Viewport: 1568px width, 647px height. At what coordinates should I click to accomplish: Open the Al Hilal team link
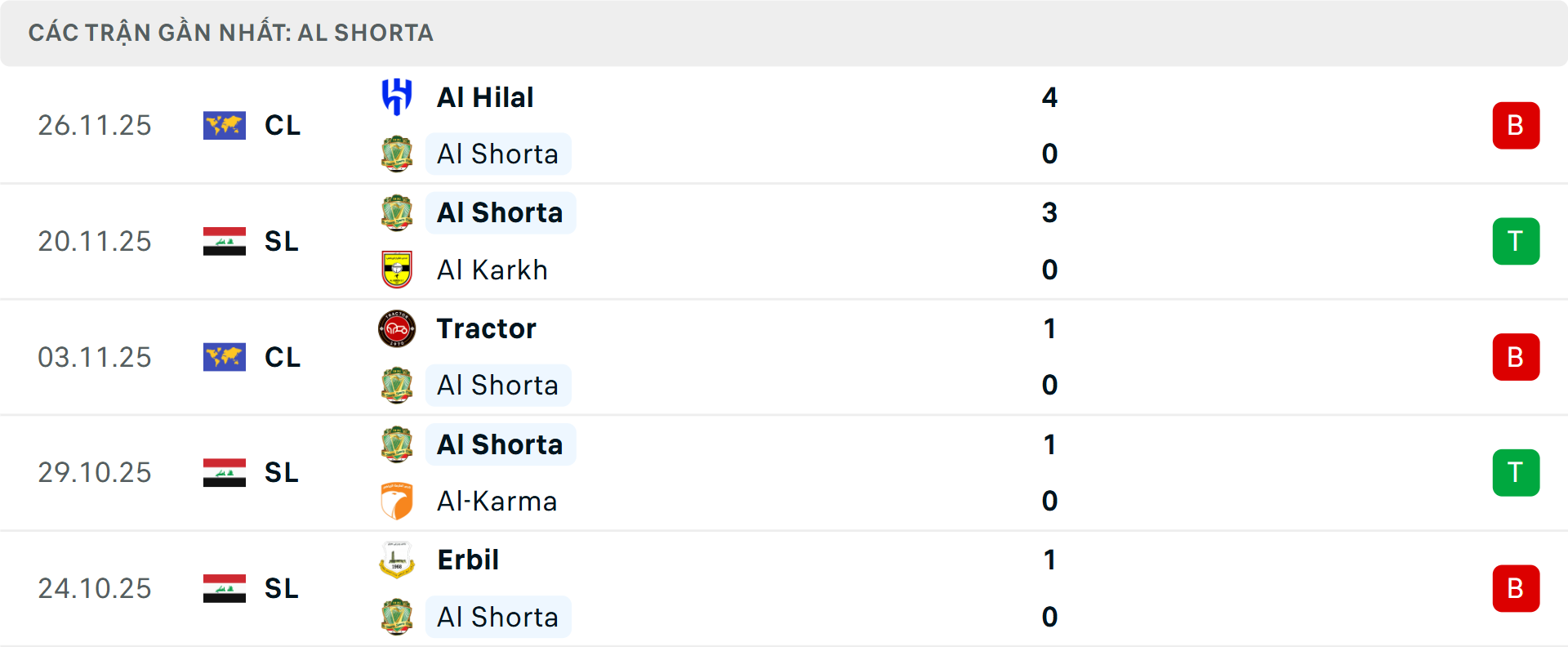pos(485,97)
